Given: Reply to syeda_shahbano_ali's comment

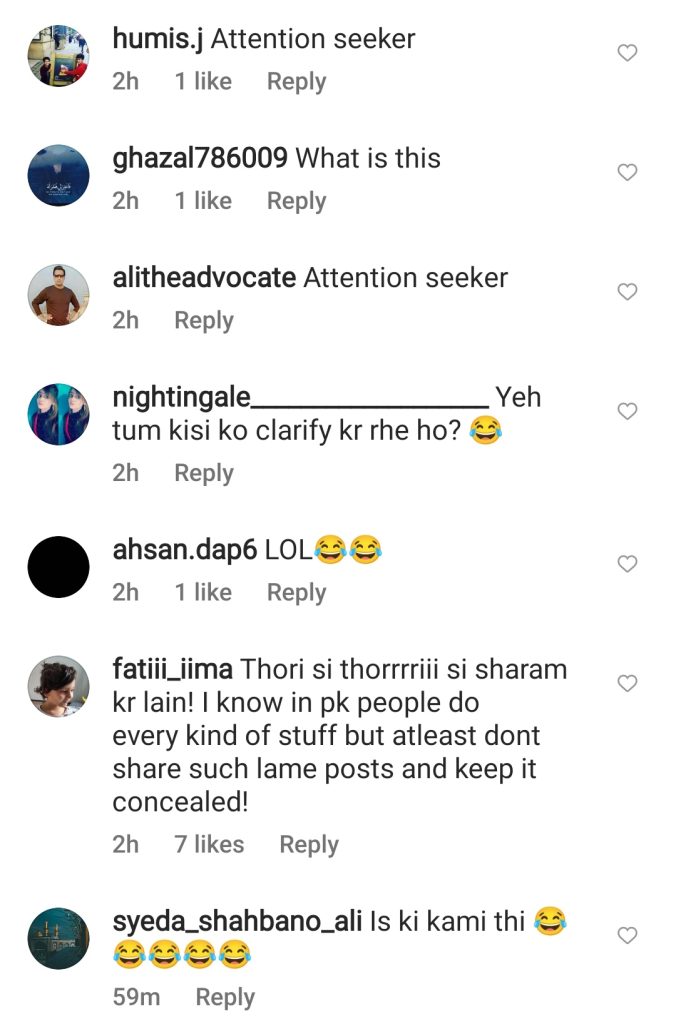Looking at the screenshot, I should pos(225,997).
